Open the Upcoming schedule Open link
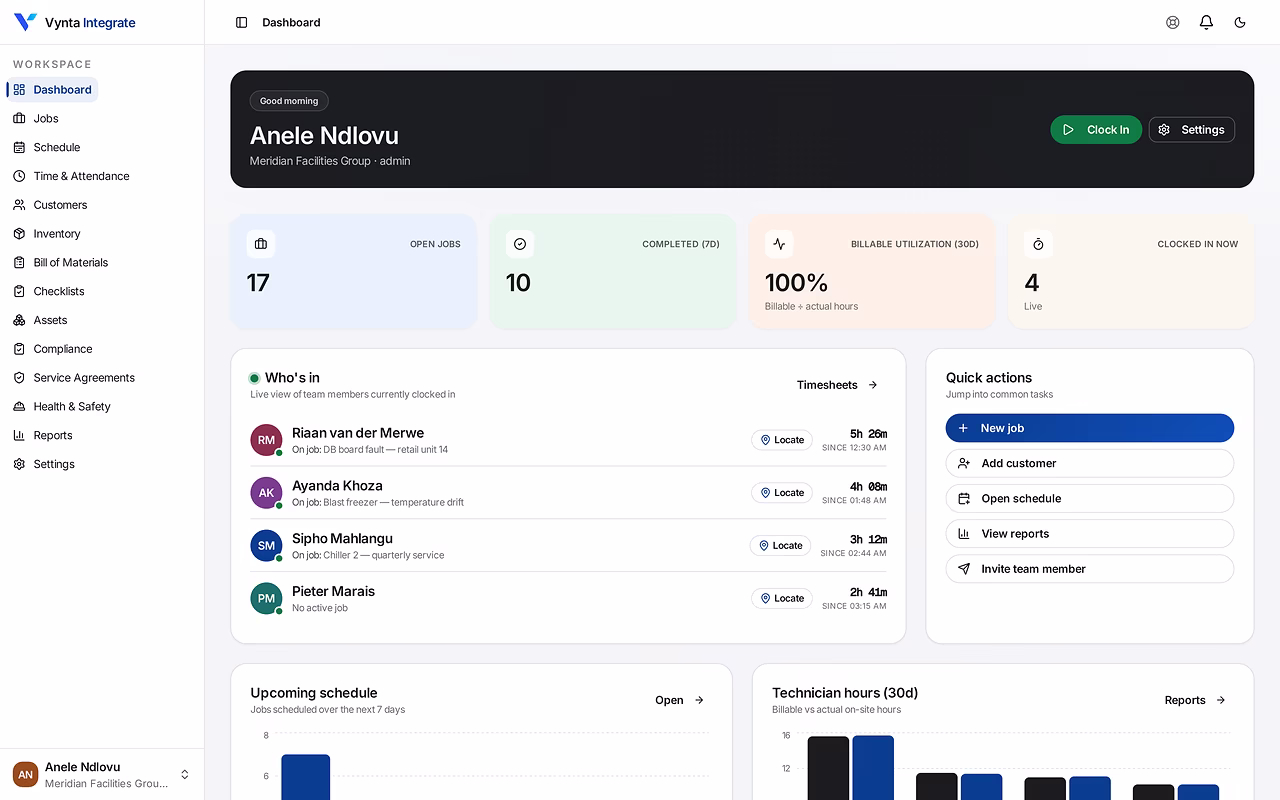 (x=680, y=700)
